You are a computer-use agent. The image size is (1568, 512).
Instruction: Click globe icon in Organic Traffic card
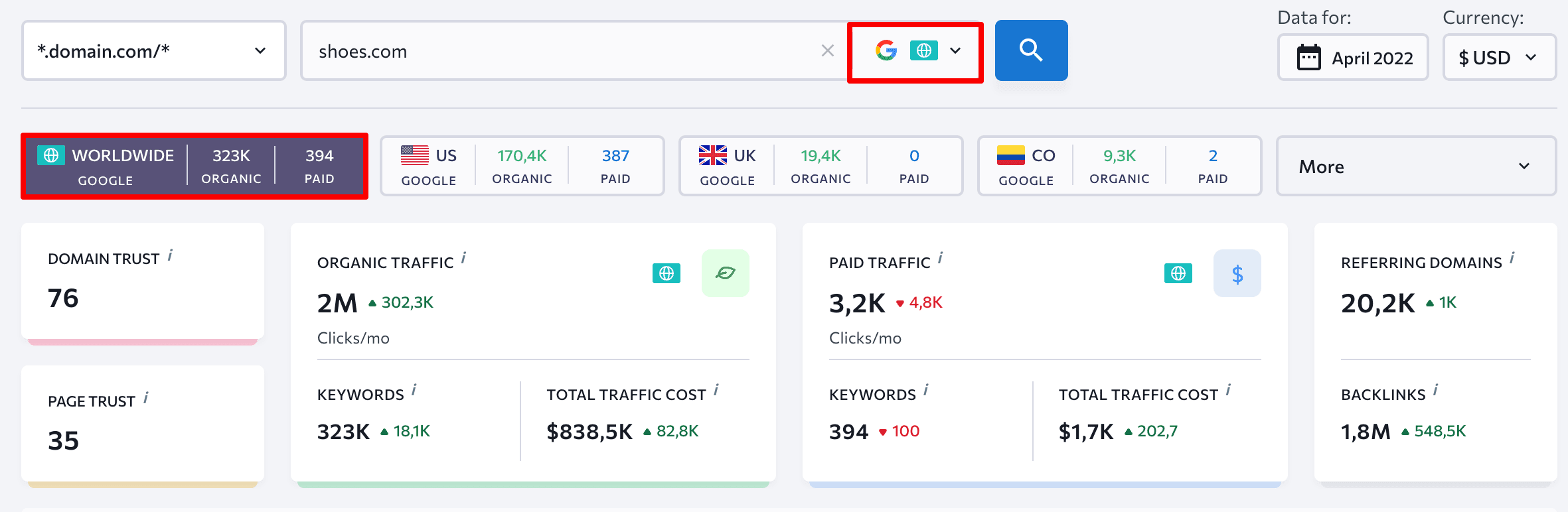(x=666, y=273)
